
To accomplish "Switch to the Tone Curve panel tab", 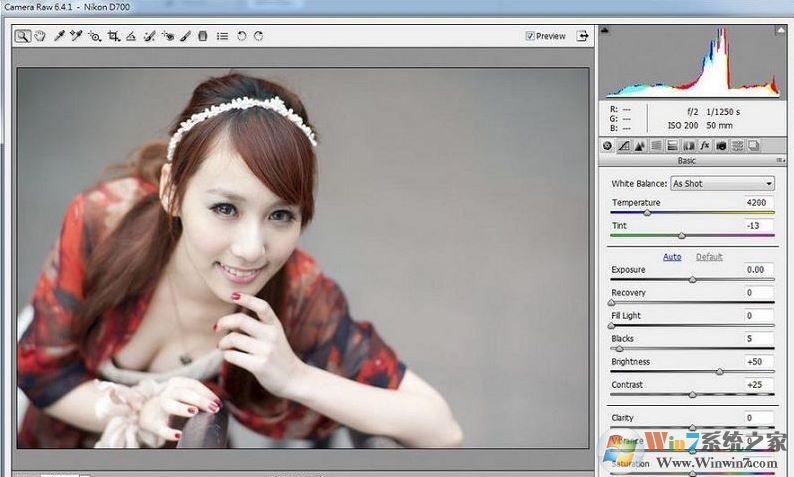I will click(624, 146).
